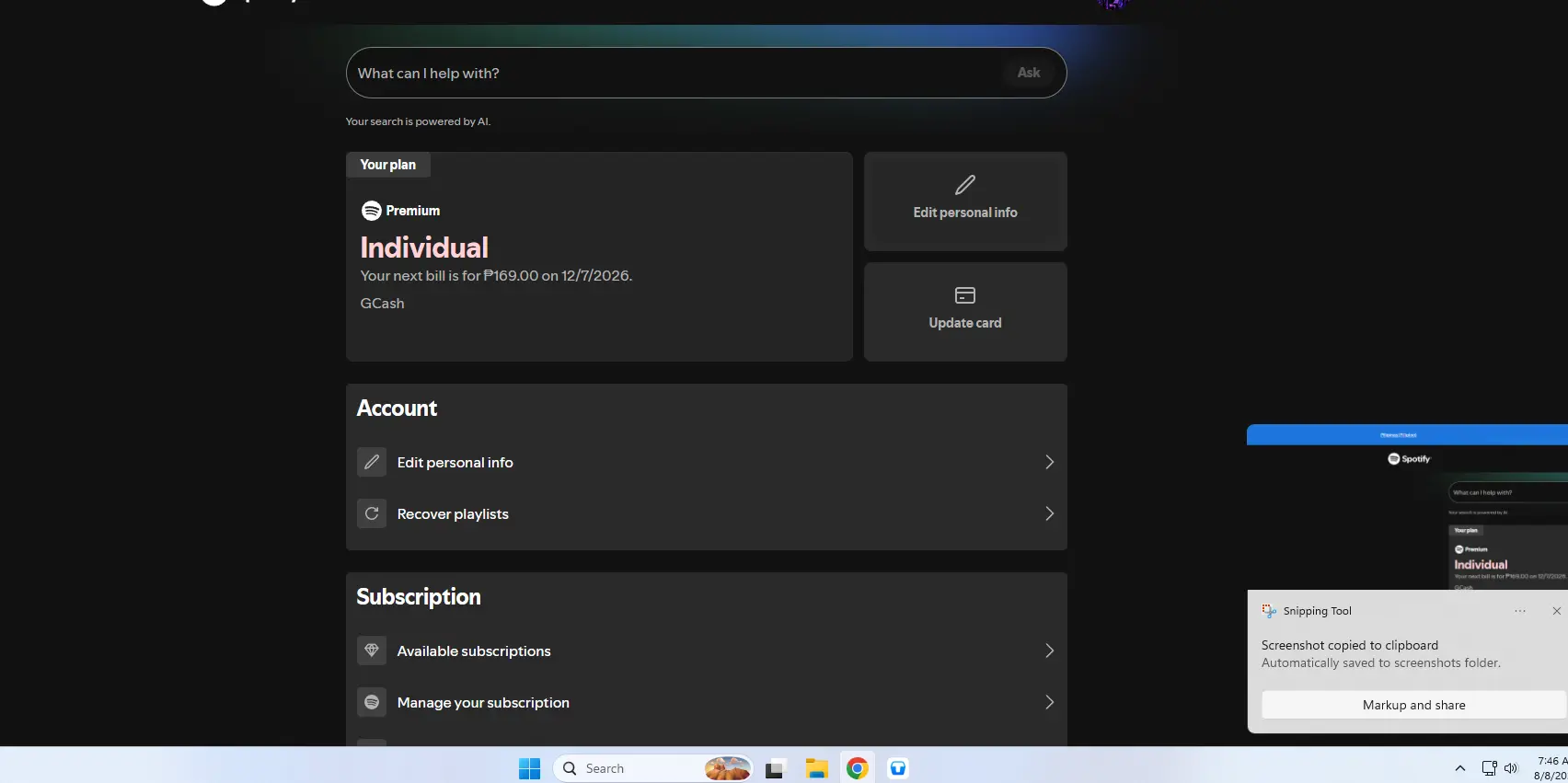Click the "Subscription" section heading
The height and width of the screenshot is (783, 1568).
click(419, 597)
